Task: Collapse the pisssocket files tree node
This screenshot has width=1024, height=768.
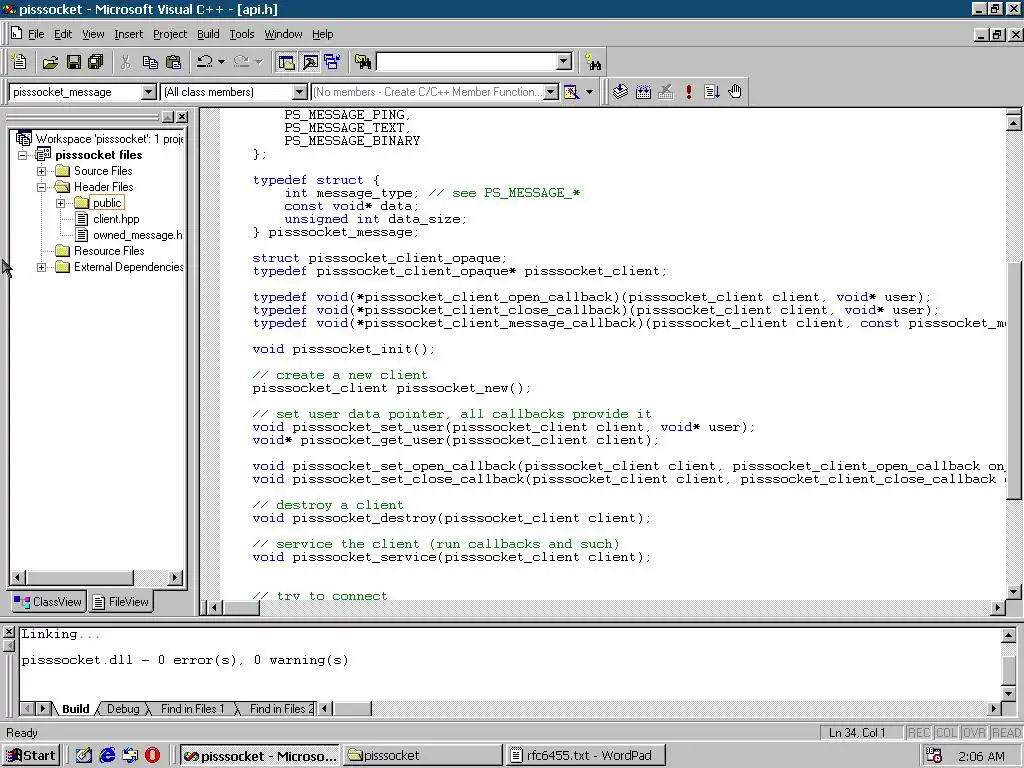Action: pyautogui.click(x=23, y=155)
